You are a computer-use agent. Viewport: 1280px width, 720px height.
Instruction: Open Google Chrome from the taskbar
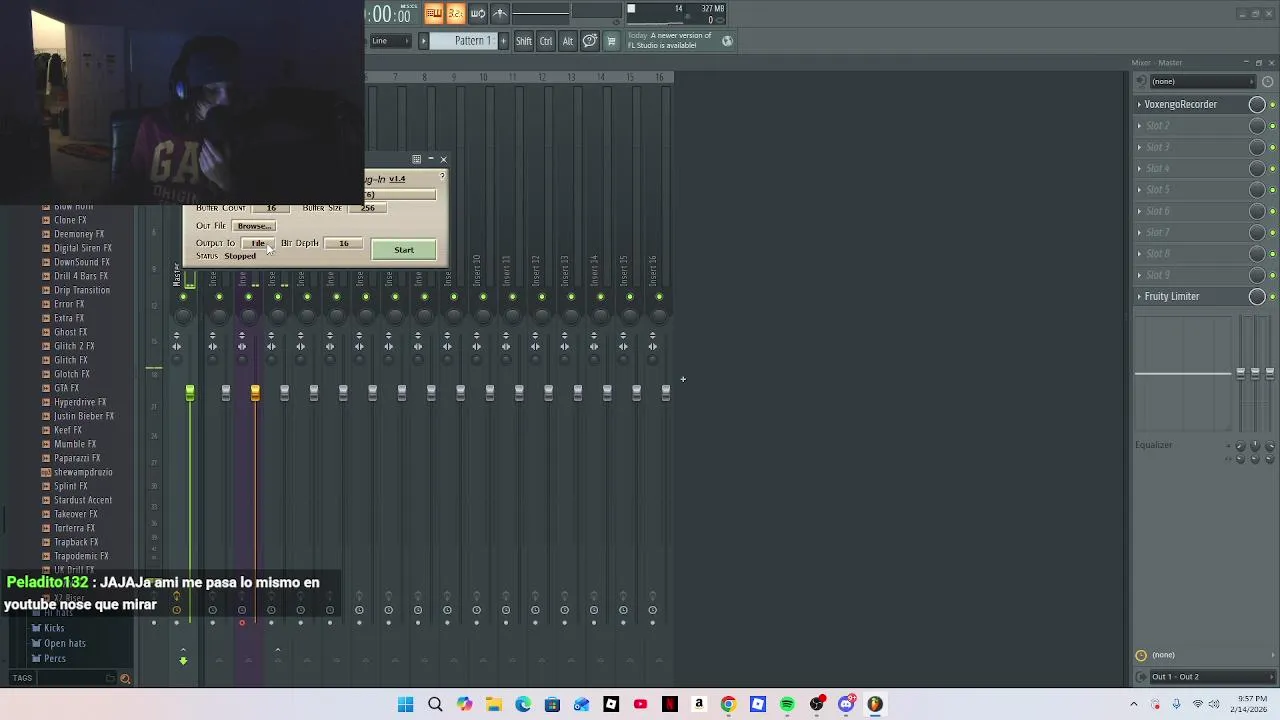coord(728,705)
